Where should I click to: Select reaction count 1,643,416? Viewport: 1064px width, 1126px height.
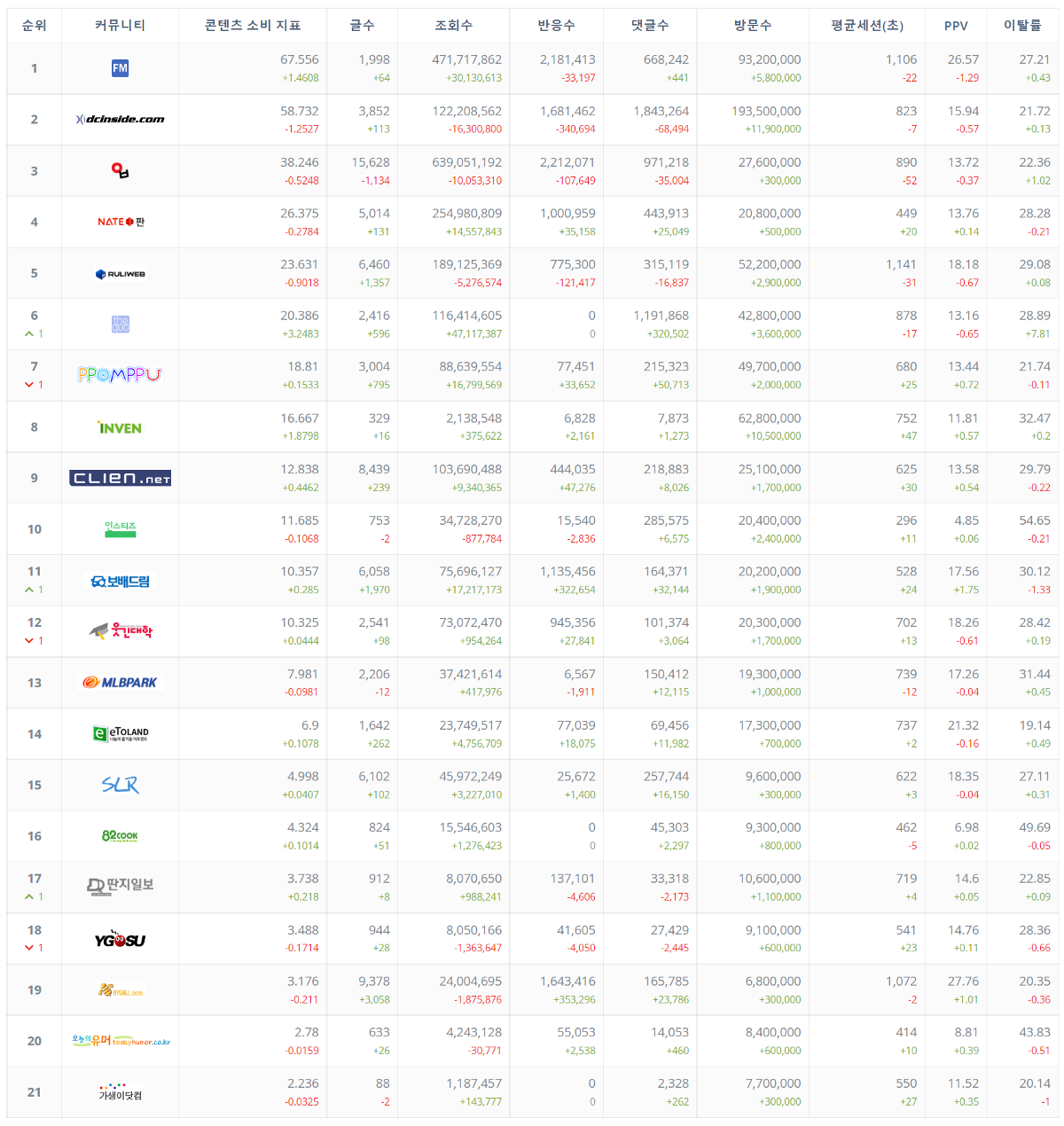coord(567,981)
